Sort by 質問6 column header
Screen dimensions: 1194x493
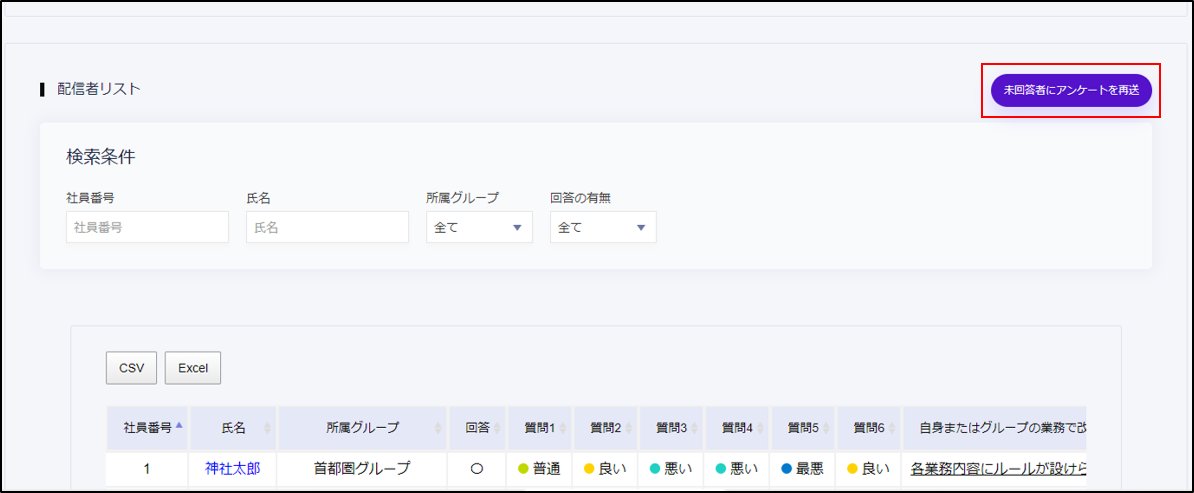869,427
